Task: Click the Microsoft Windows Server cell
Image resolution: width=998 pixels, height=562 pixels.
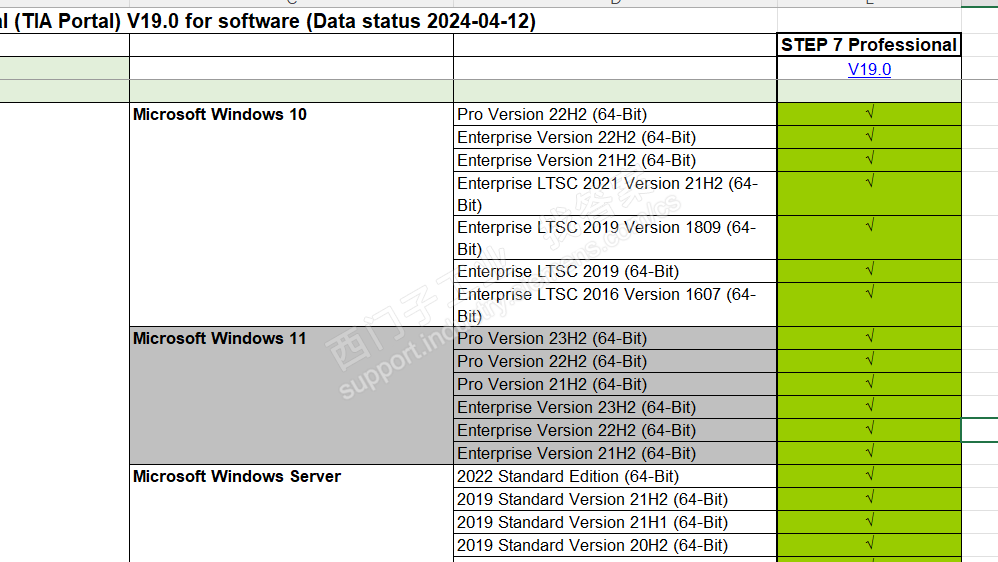Action: click(x=237, y=476)
